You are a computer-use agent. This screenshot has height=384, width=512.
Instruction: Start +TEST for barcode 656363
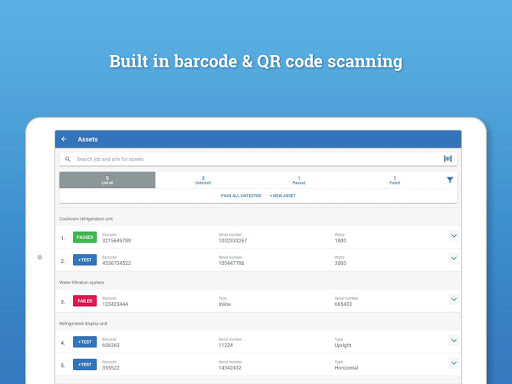click(x=85, y=342)
